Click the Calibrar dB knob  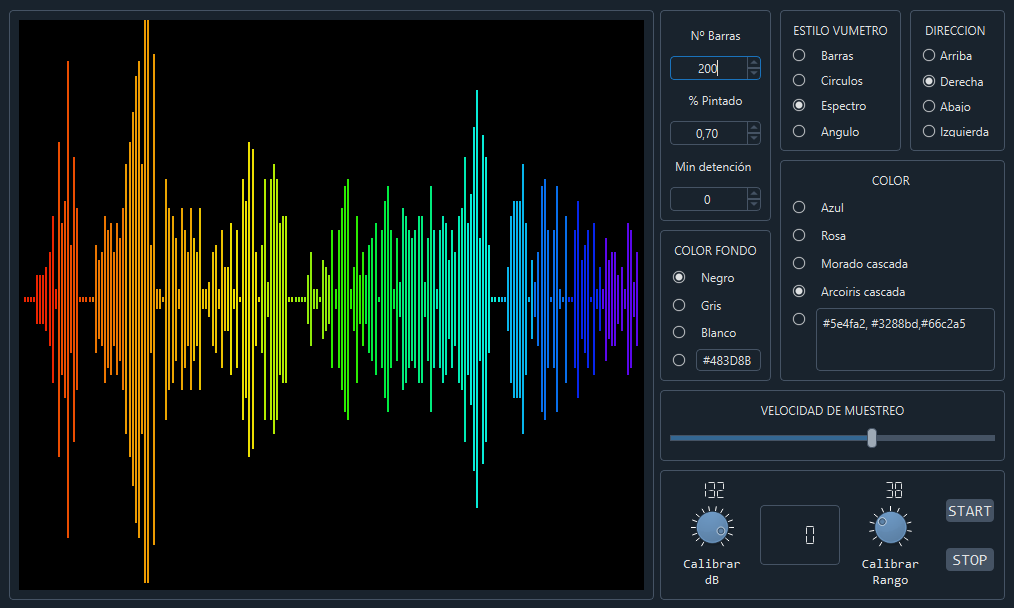click(711, 527)
